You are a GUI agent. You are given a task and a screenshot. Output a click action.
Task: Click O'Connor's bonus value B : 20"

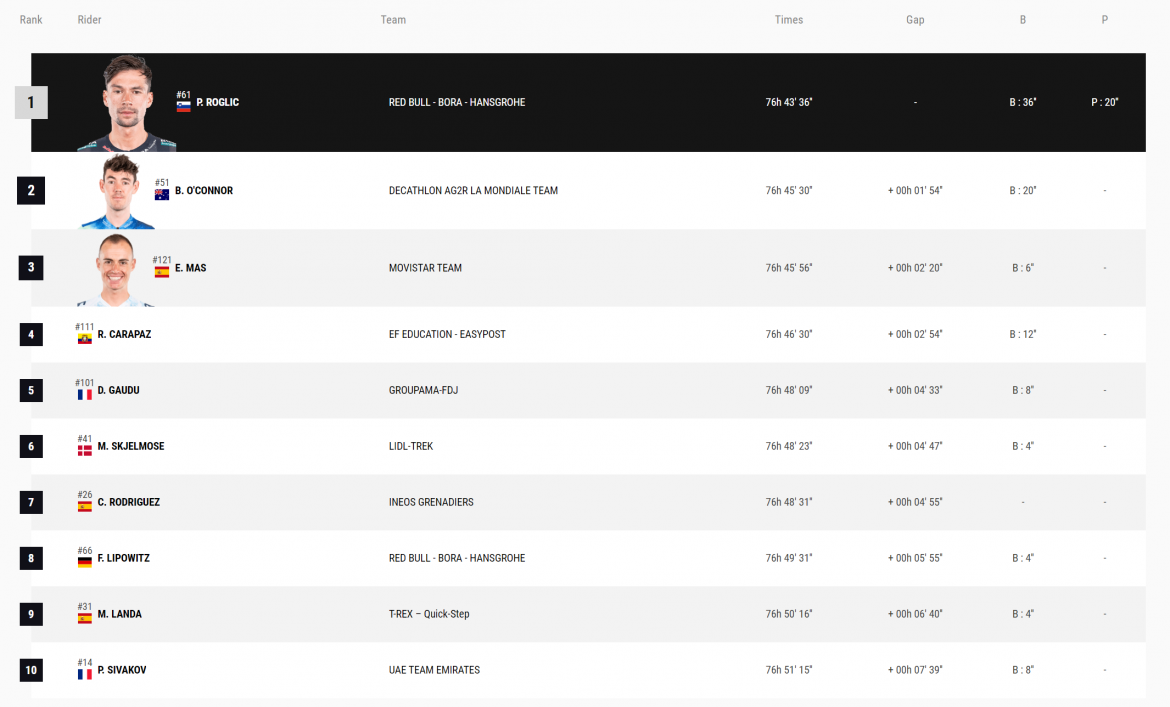point(1023,190)
